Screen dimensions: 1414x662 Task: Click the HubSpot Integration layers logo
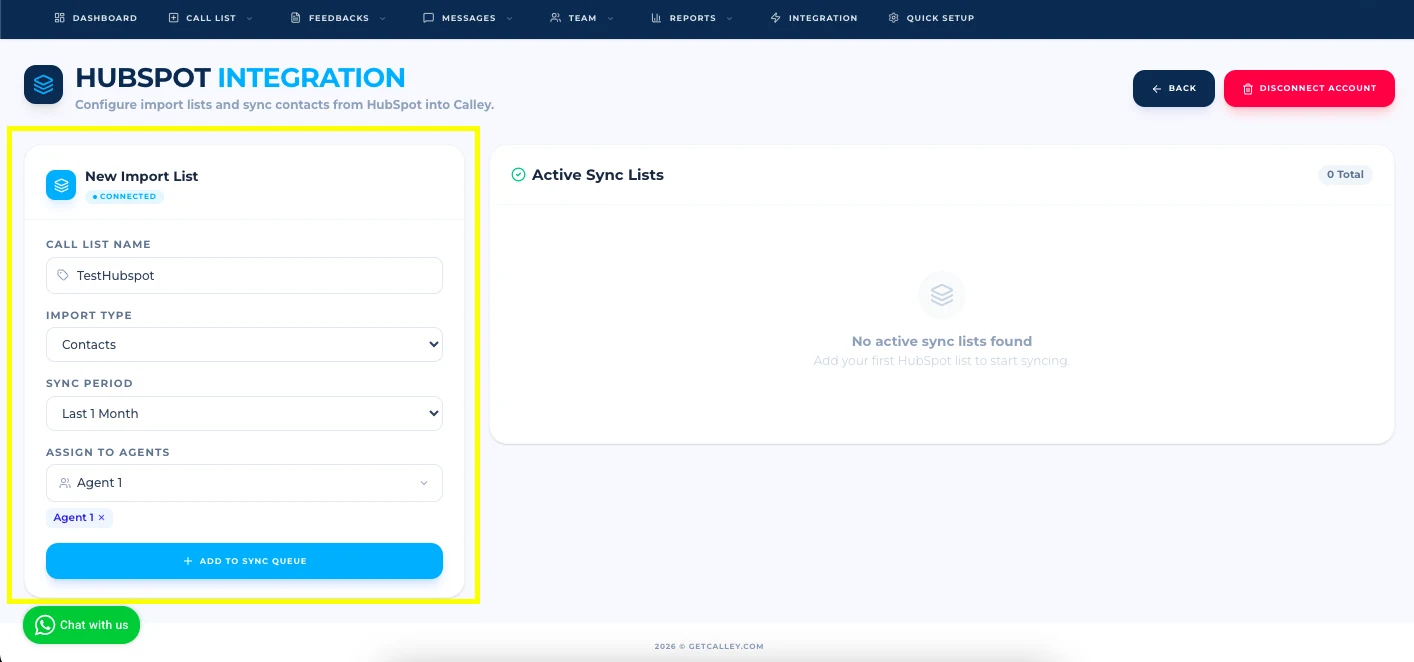[43, 85]
